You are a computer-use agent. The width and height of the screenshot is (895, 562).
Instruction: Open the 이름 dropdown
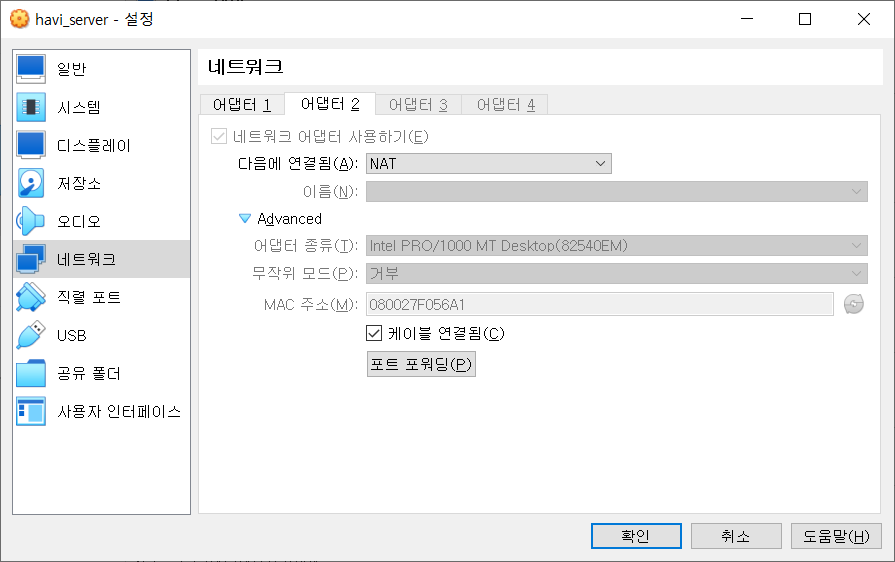616,191
